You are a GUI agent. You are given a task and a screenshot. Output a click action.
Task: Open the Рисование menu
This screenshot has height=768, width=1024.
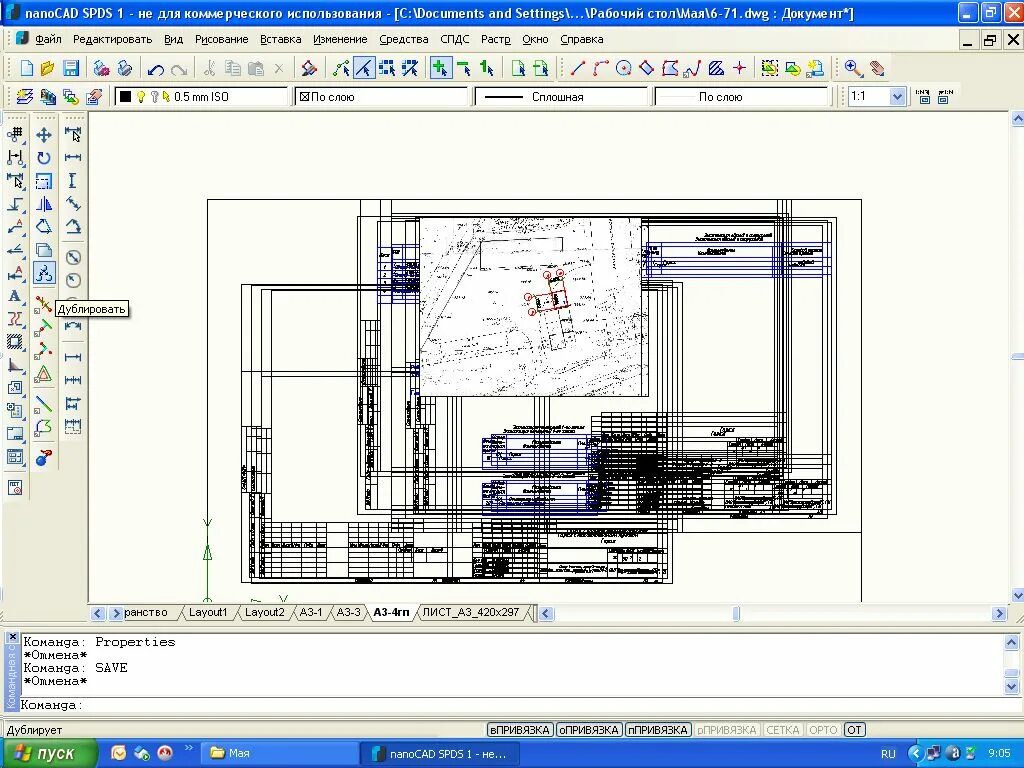click(x=221, y=39)
